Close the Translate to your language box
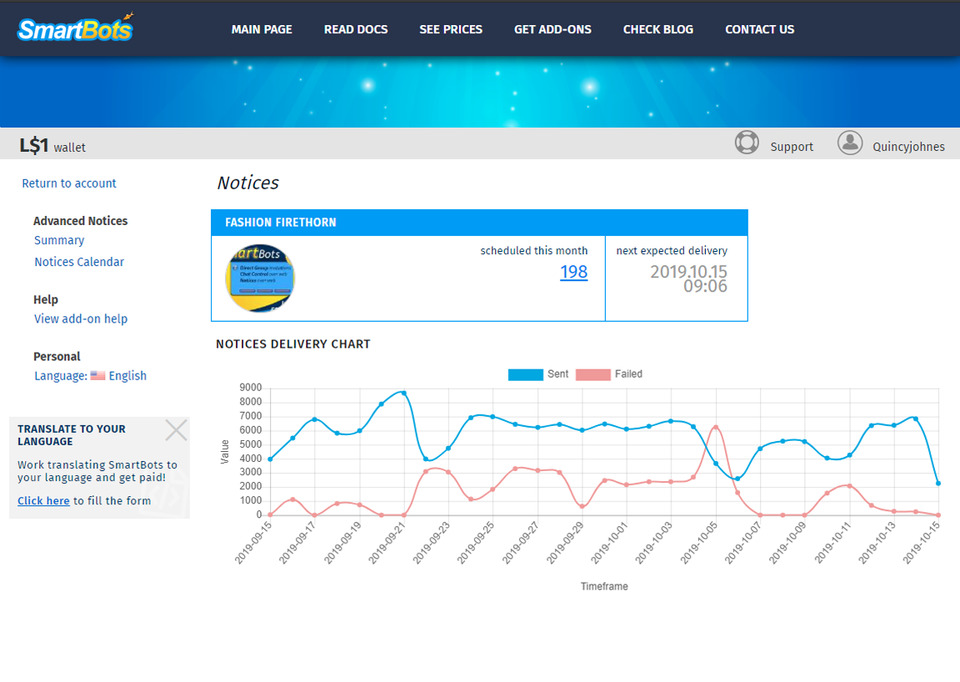 click(176, 430)
